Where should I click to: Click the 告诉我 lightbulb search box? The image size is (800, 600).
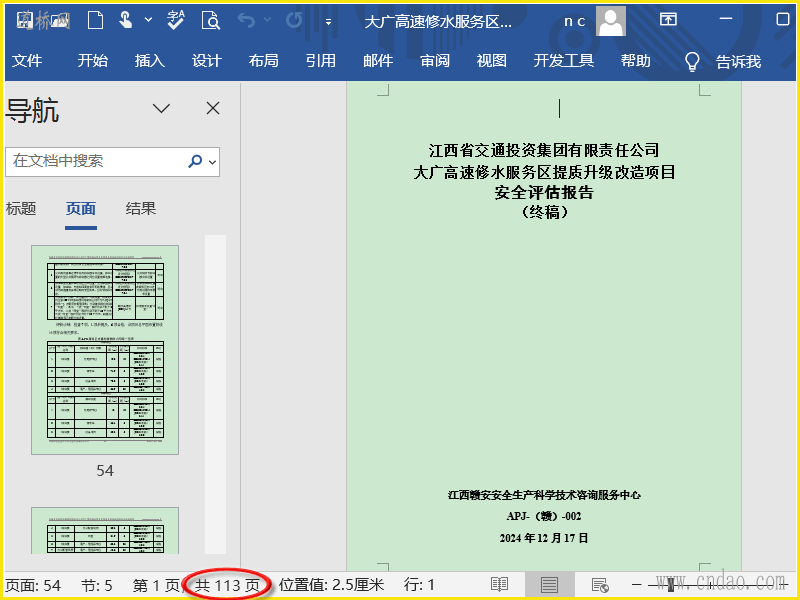click(x=722, y=61)
